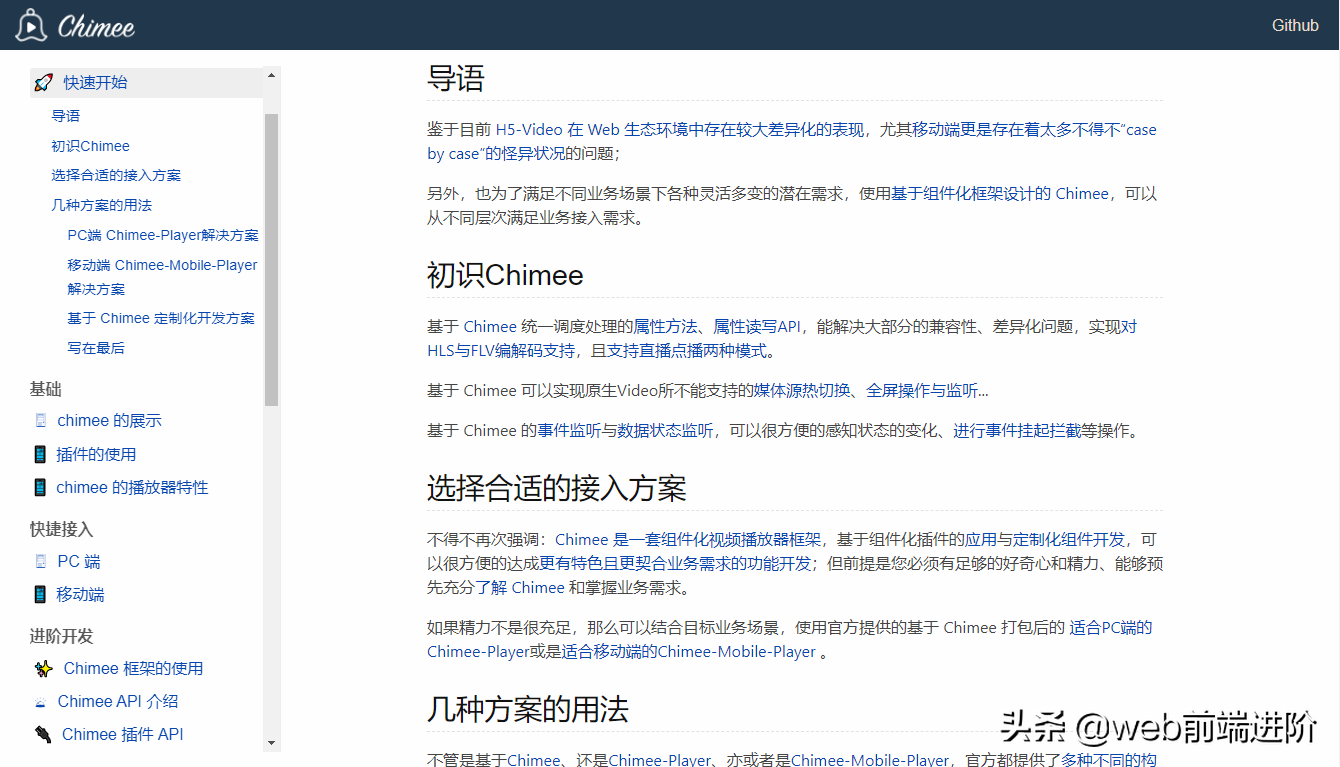Click the Chimee bell logo icon

pyautogui.click(x=30, y=26)
